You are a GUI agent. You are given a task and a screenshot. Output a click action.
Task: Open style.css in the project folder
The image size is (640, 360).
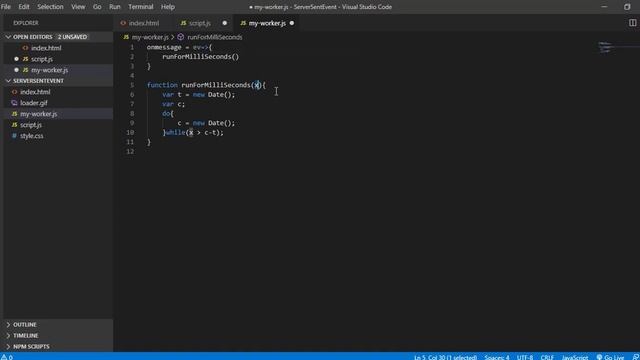click(32, 136)
